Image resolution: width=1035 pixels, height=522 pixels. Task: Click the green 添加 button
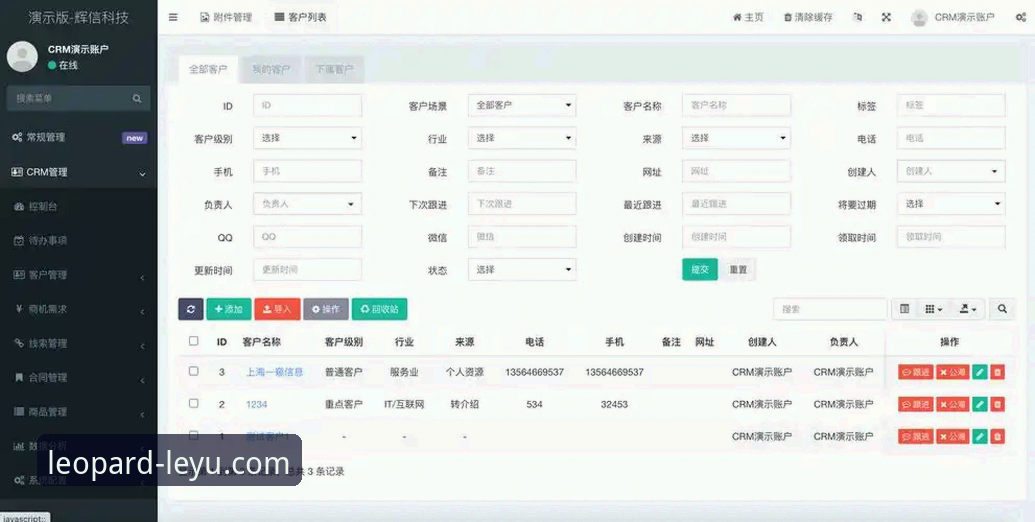[229, 309]
